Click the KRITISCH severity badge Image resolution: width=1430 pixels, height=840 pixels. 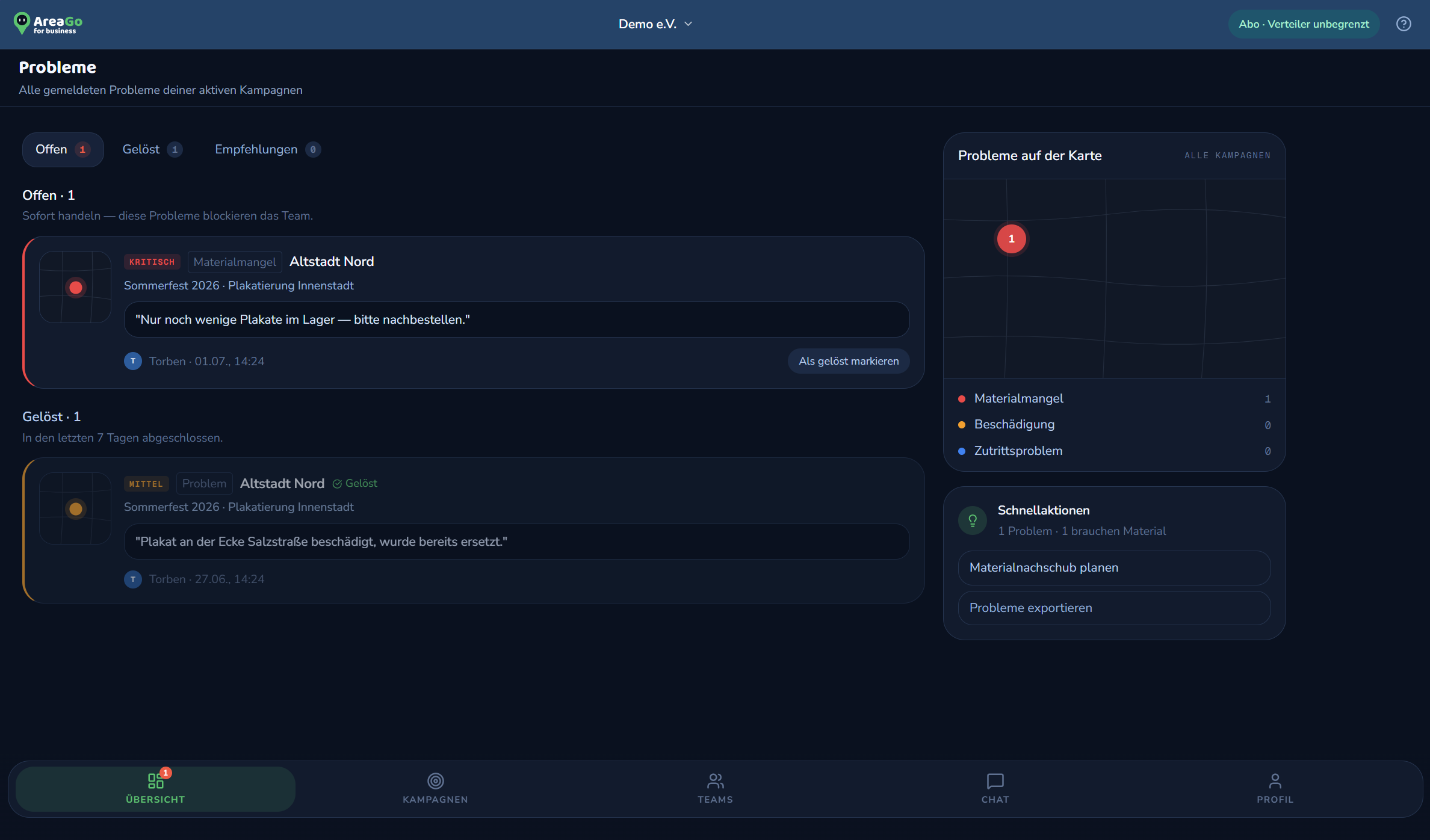[152, 262]
